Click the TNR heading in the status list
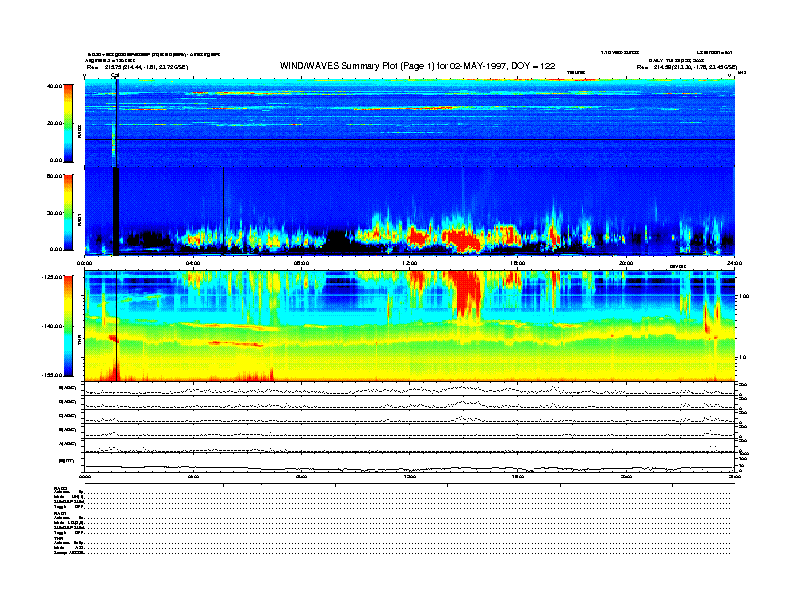 [x=58, y=538]
